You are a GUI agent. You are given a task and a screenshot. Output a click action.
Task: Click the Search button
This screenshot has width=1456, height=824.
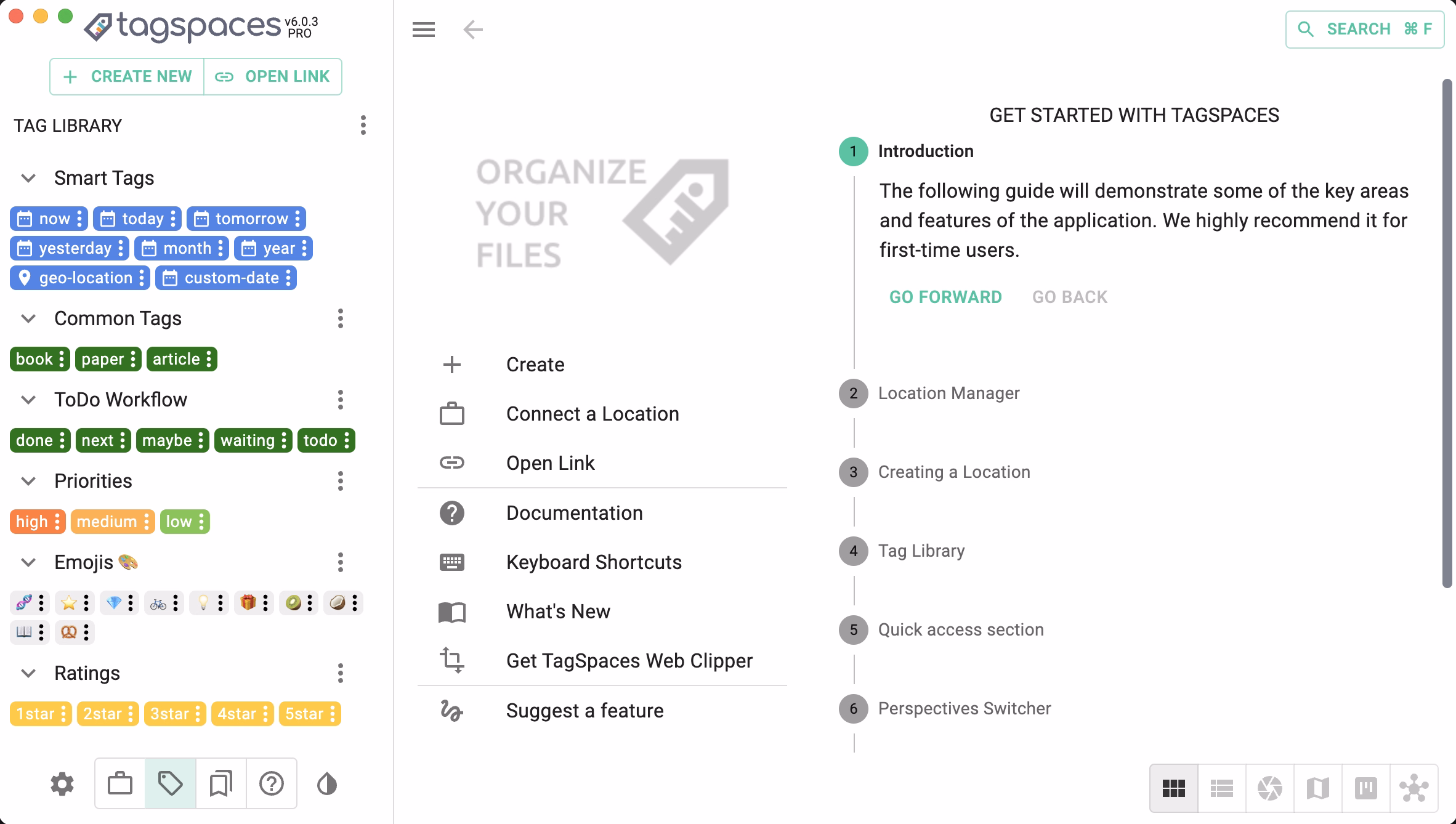(x=1365, y=29)
